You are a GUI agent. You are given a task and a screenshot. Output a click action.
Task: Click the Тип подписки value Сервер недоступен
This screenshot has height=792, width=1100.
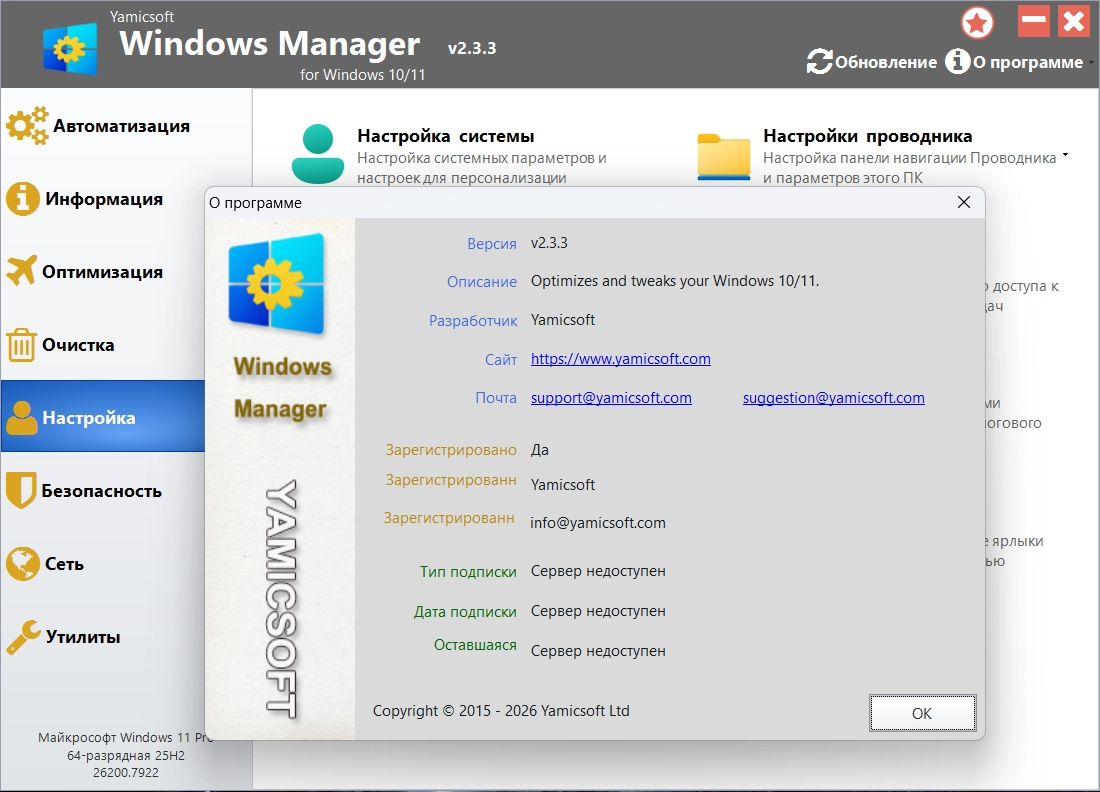[x=598, y=571]
